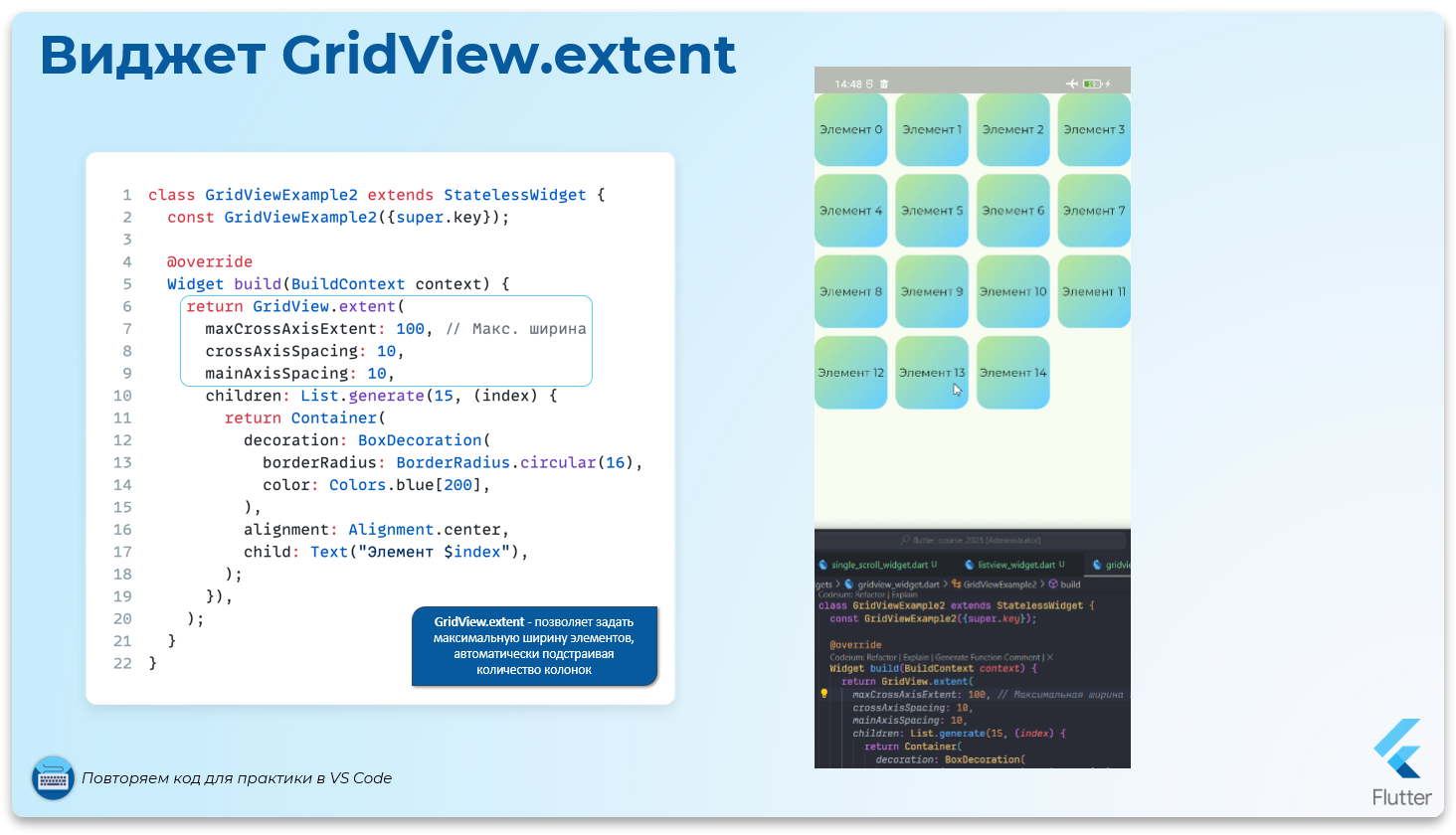Tap the trash icon in phone status bar

[884, 84]
